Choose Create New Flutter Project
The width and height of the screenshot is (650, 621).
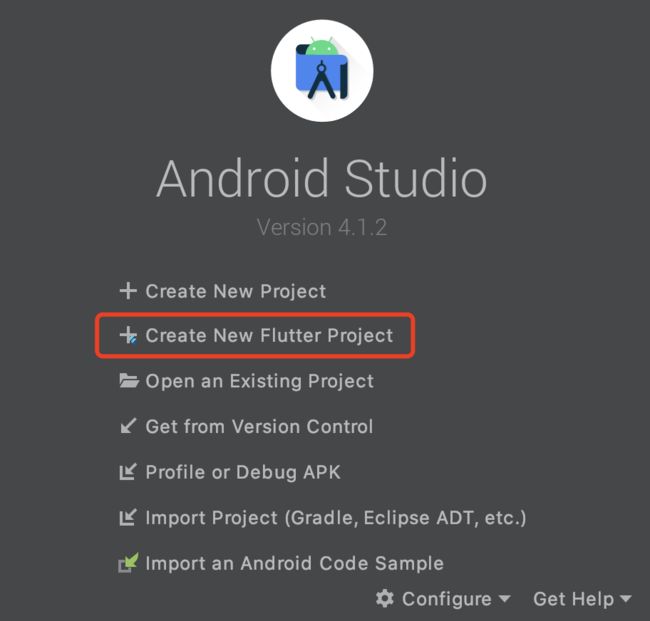pos(269,335)
